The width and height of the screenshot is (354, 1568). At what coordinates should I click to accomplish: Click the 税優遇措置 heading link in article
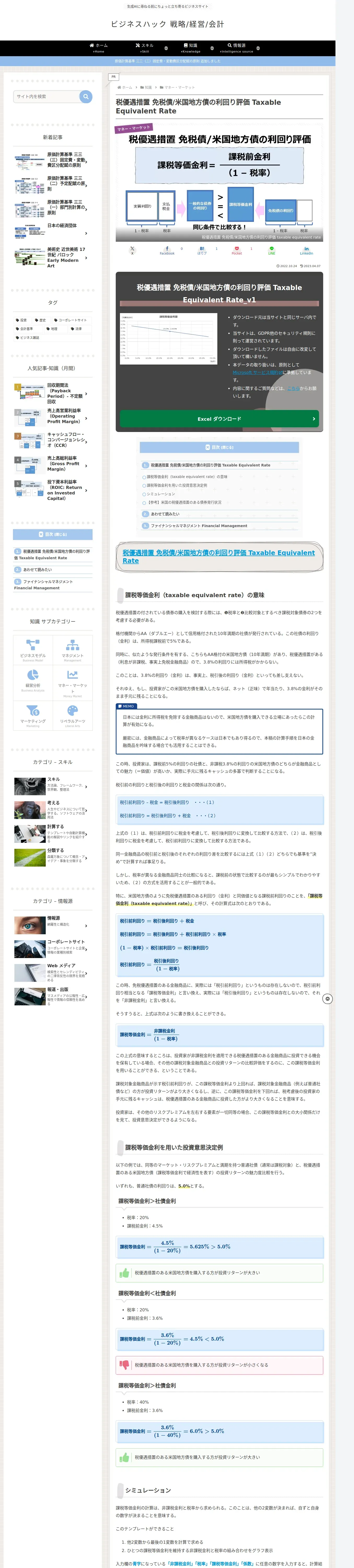click(x=218, y=557)
